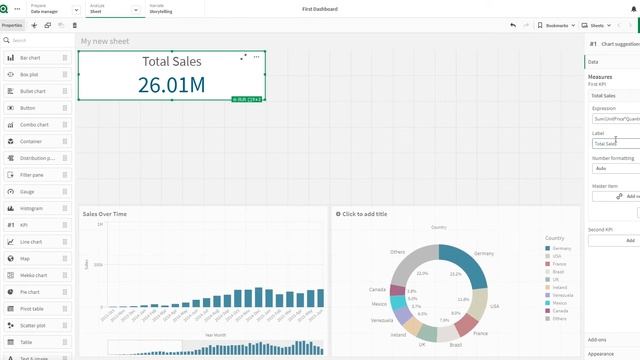Open the Prepare dropdown arrow

pos(76,10)
